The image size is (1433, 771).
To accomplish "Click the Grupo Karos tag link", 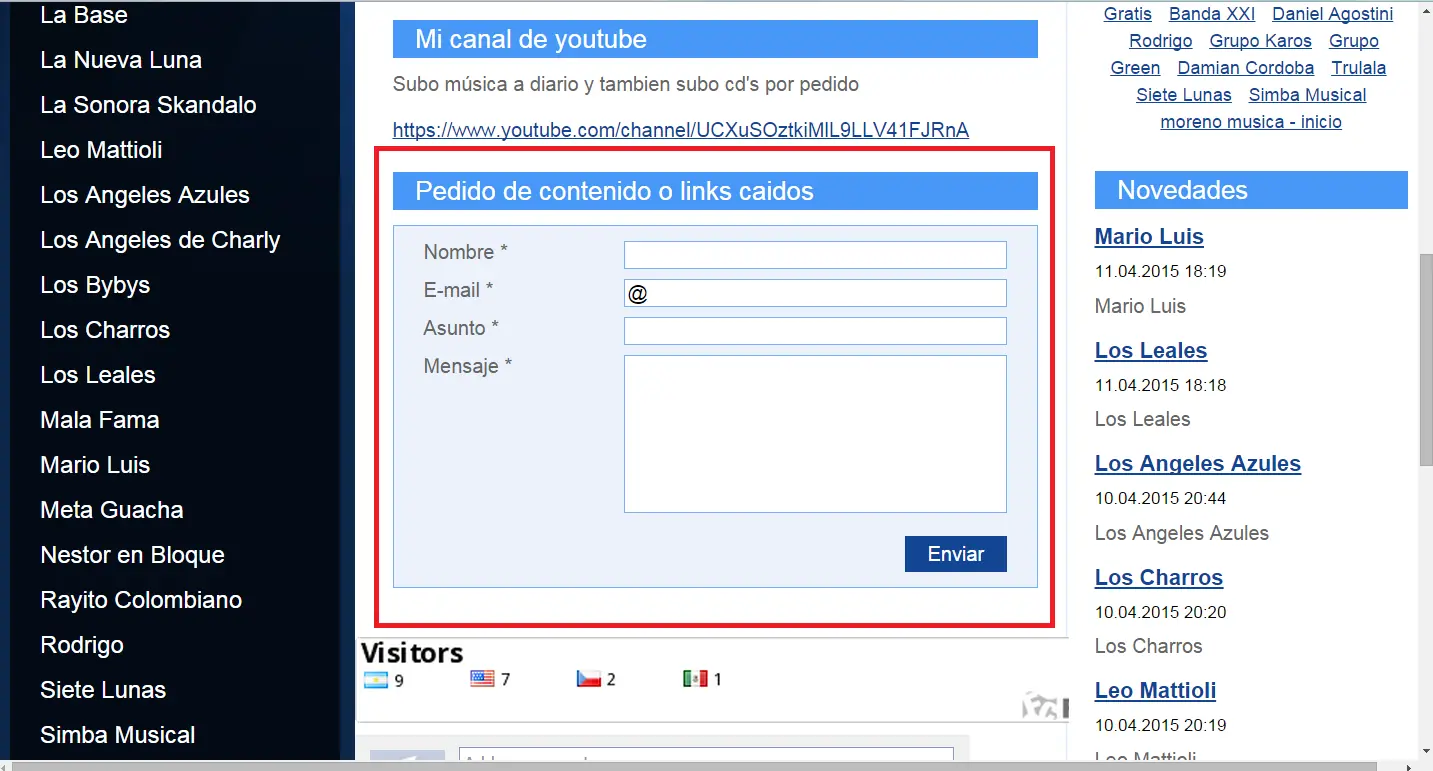I will point(1261,41).
